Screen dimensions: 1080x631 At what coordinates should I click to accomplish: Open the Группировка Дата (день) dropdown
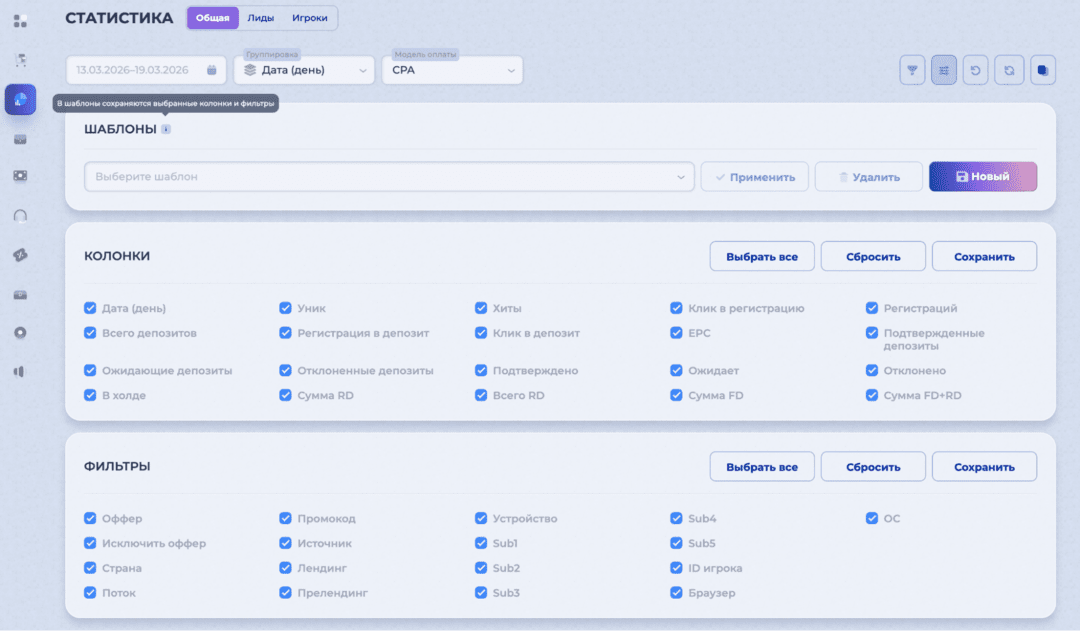click(304, 70)
